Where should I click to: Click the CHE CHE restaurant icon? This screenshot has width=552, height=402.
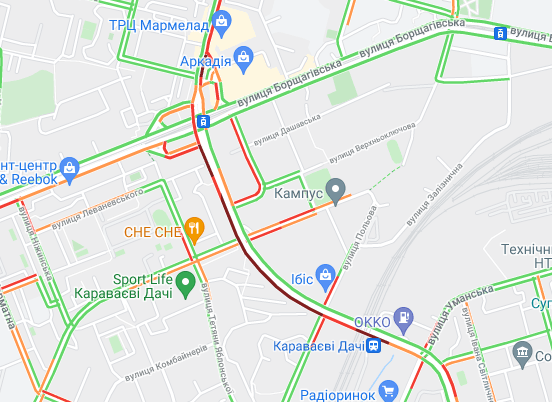[x=194, y=231]
